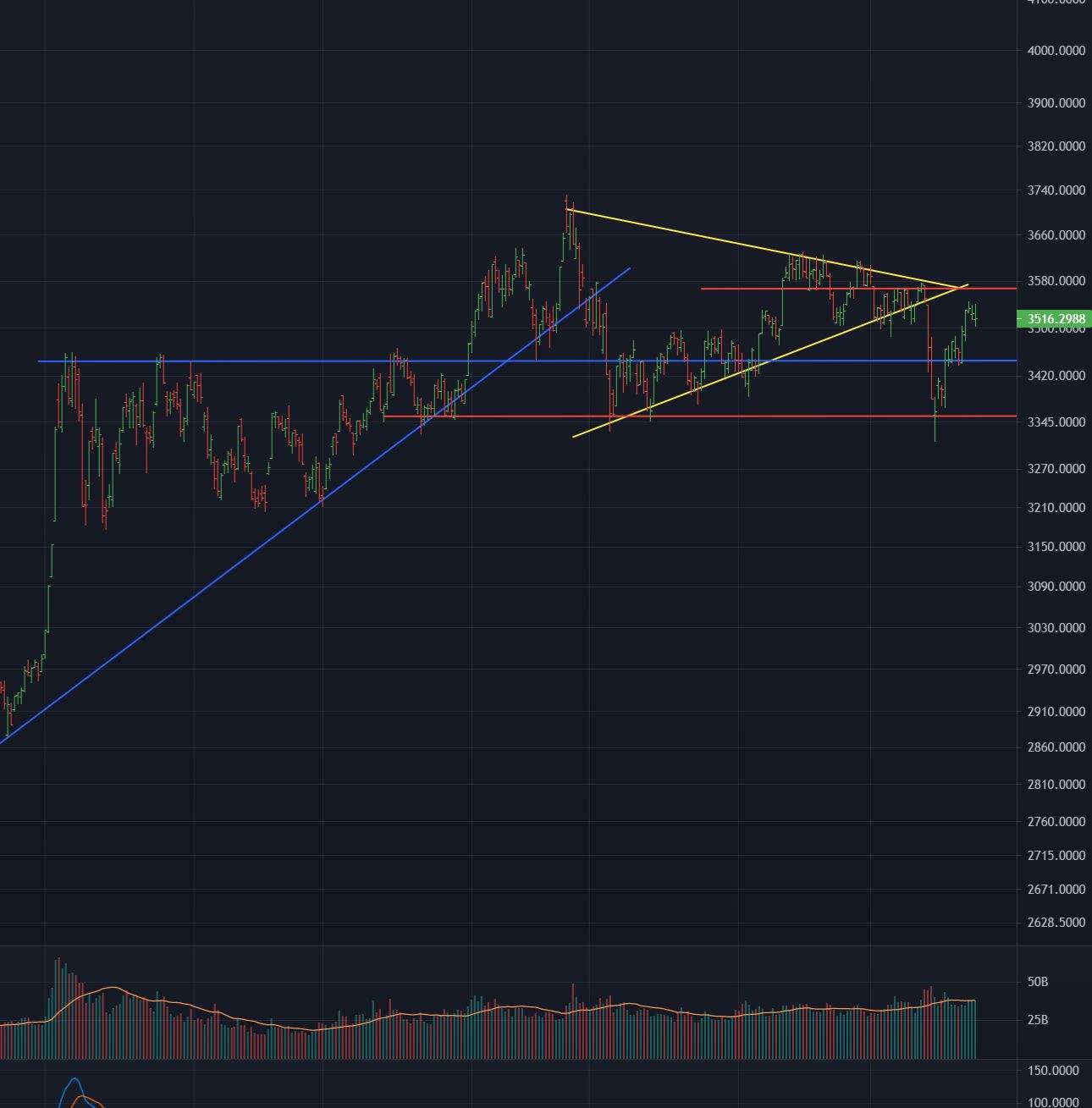Click the 2671.0000 price axis label
The width and height of the screenshot is (1092, 1108).
click(1056, 890)
